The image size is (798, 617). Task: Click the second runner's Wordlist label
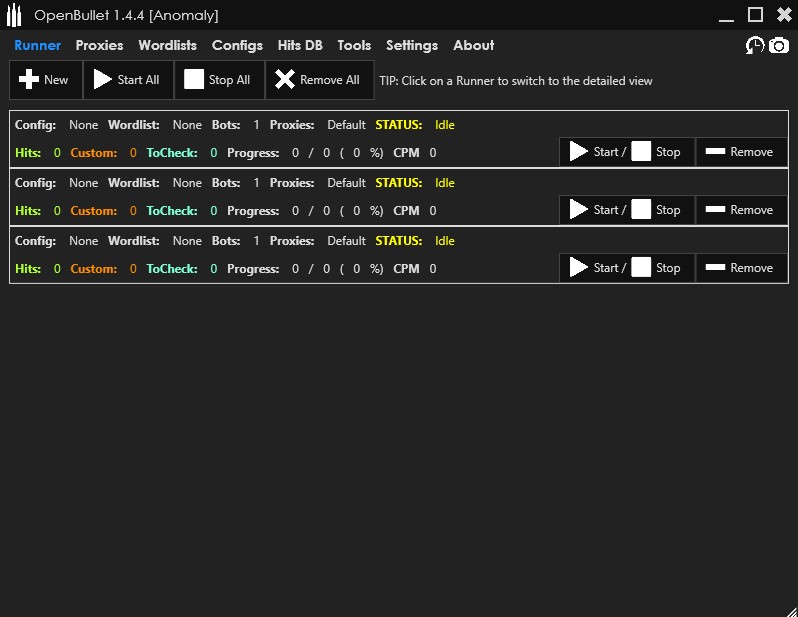click(133, 183)
